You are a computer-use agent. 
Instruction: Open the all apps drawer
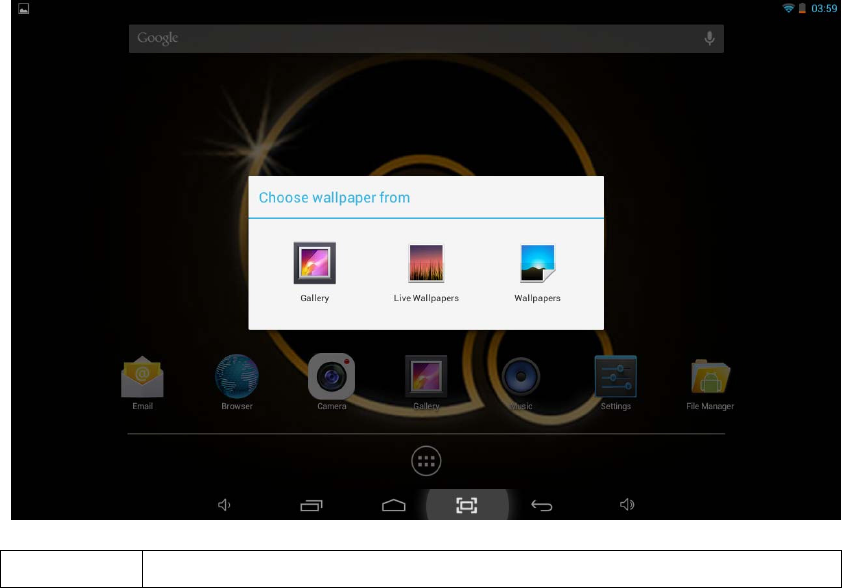point(426,461)
